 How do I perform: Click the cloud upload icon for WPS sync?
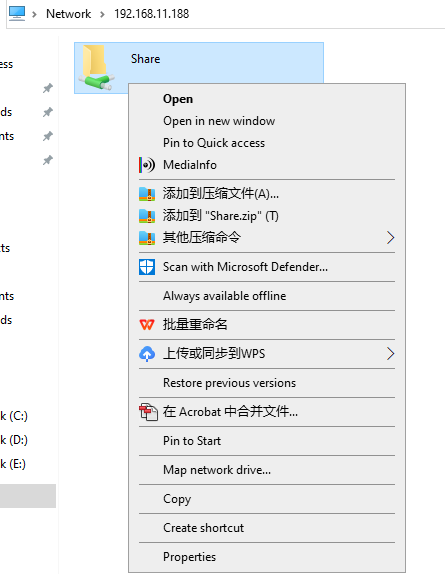click(147, 354)
